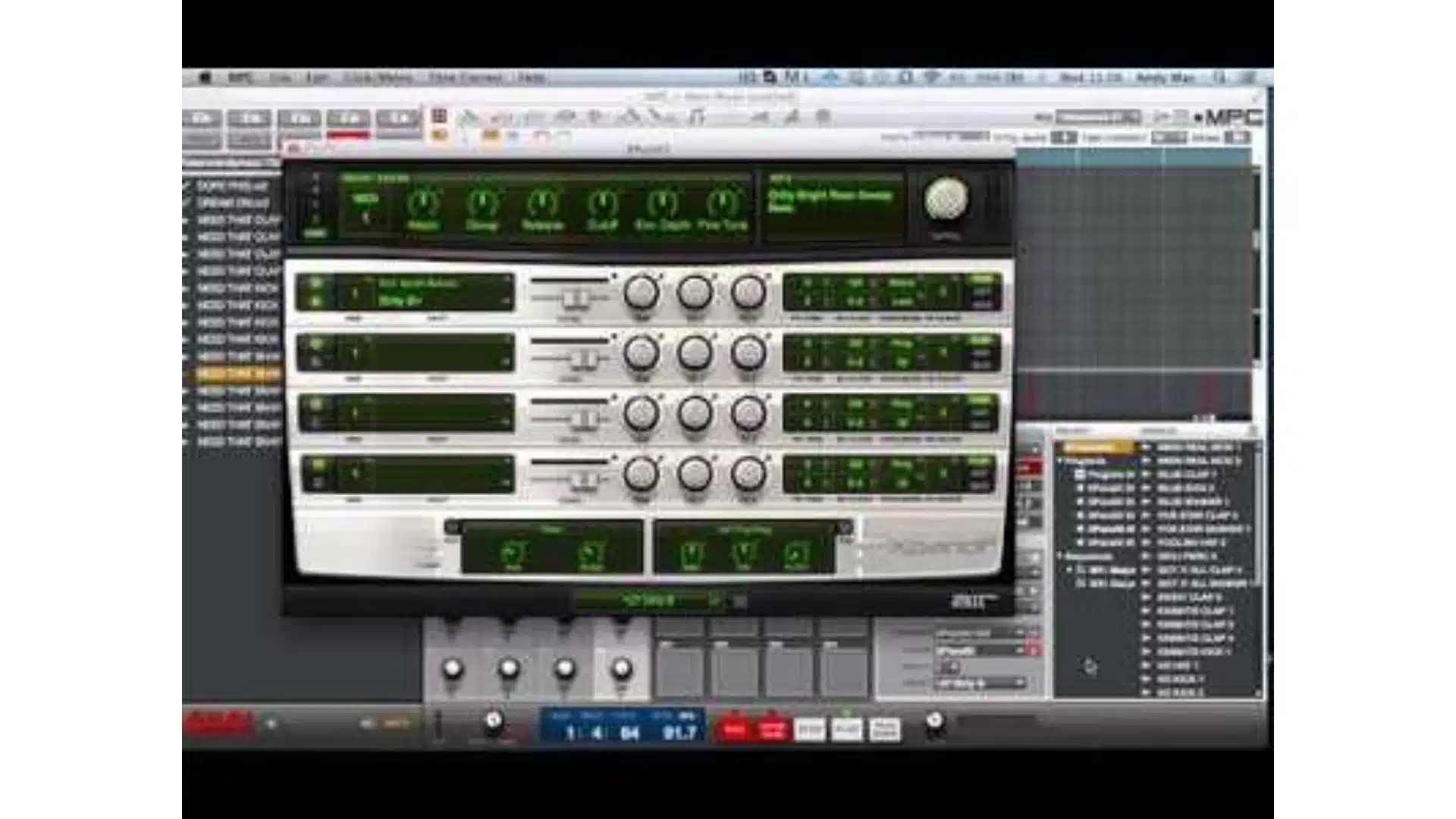1456x819 pixels.
Task: Click the third knob of the top layer row
Action: [748, 293]
